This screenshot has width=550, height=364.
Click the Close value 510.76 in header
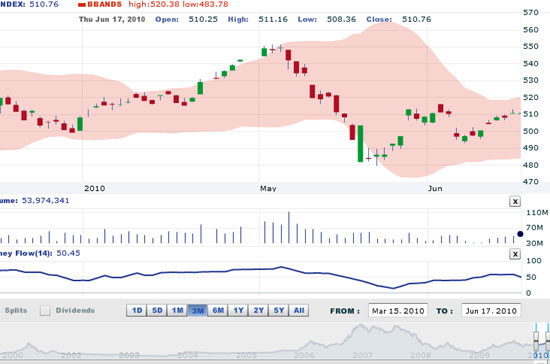click(x=416, y=19)
